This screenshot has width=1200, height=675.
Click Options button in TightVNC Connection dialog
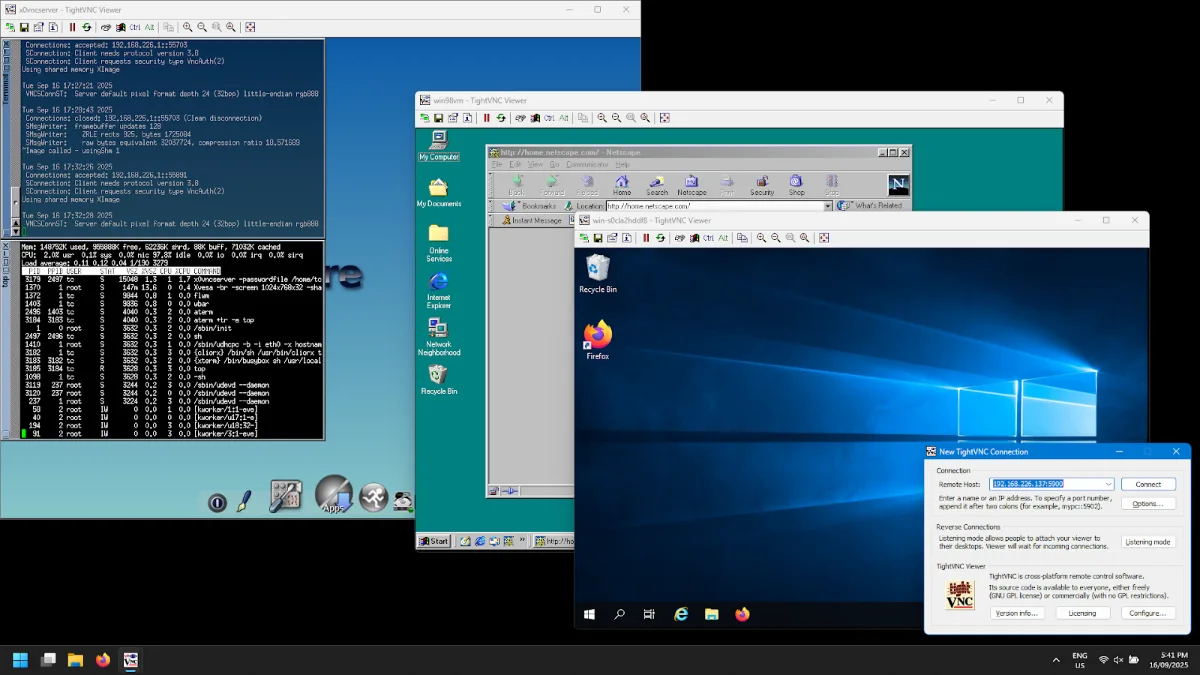(x=1148, y=504)
